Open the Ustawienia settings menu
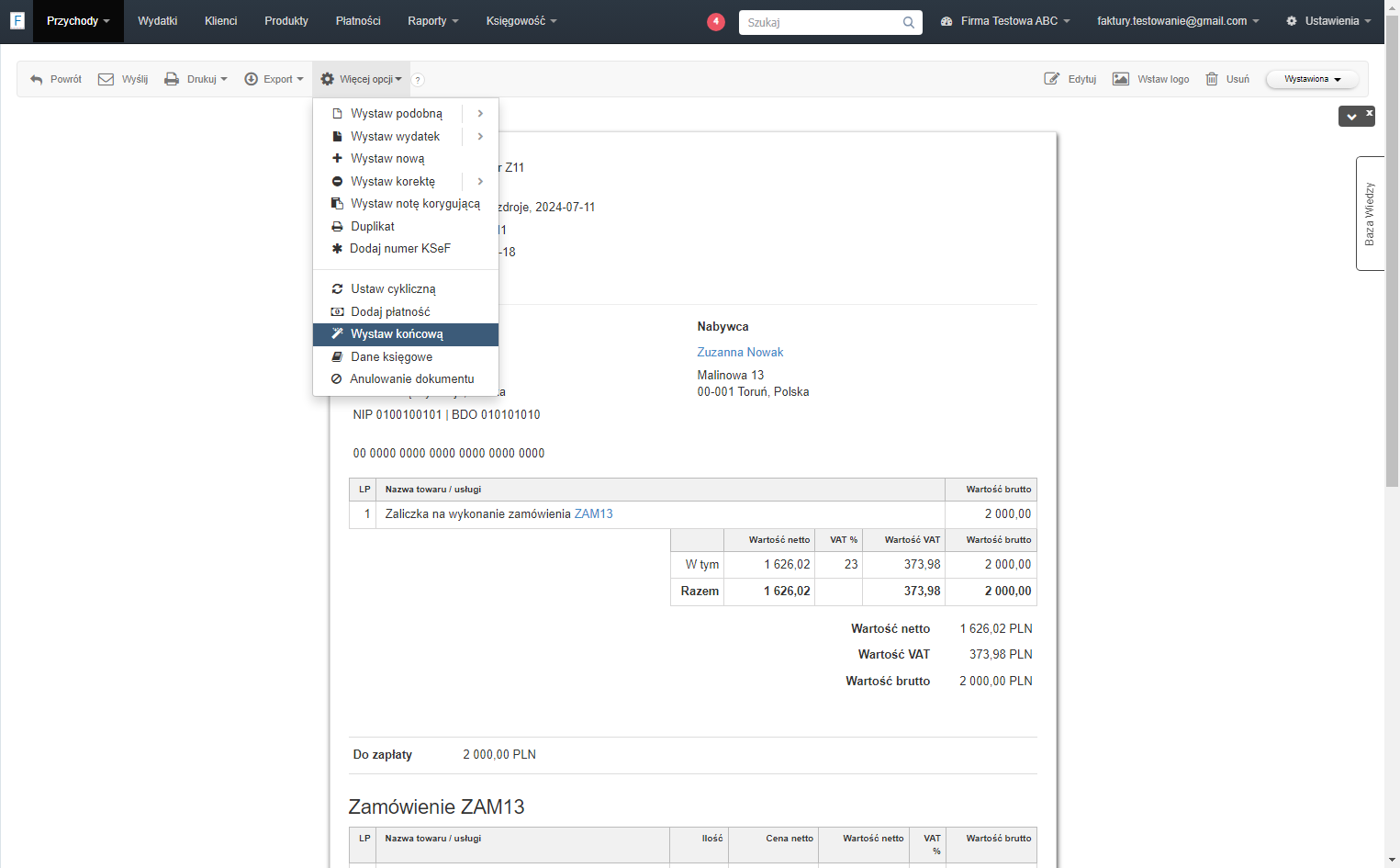The height and width of the screenshot is (868, 1400). coord(1328,21)
